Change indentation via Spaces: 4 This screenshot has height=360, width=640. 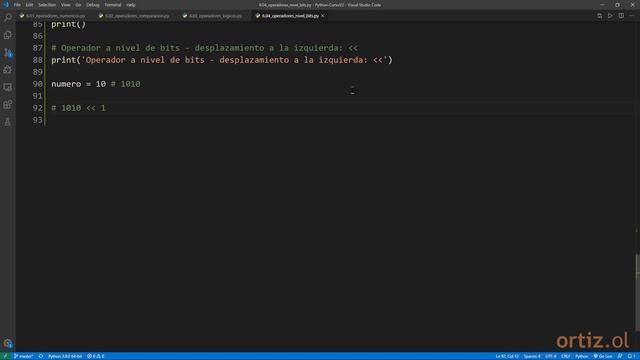[532, 356]
